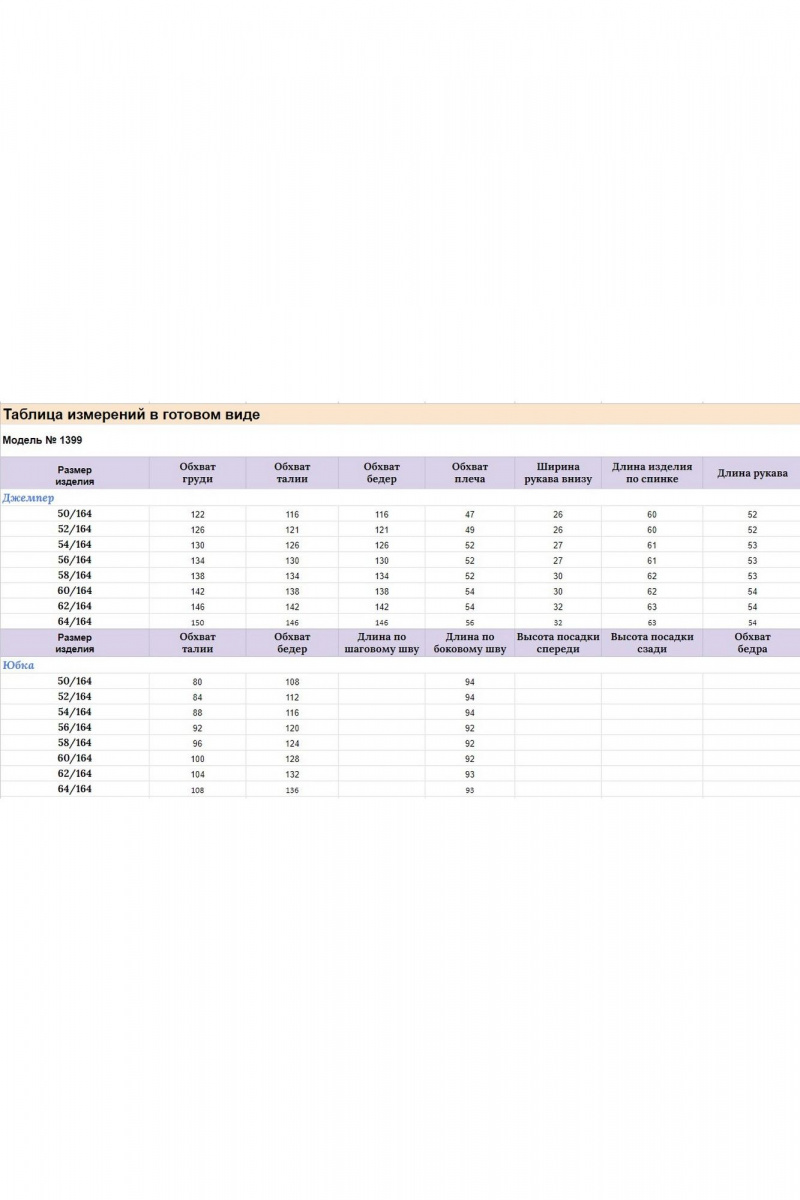Select chest value 126 in Джемпер 52/164 row

197,530
